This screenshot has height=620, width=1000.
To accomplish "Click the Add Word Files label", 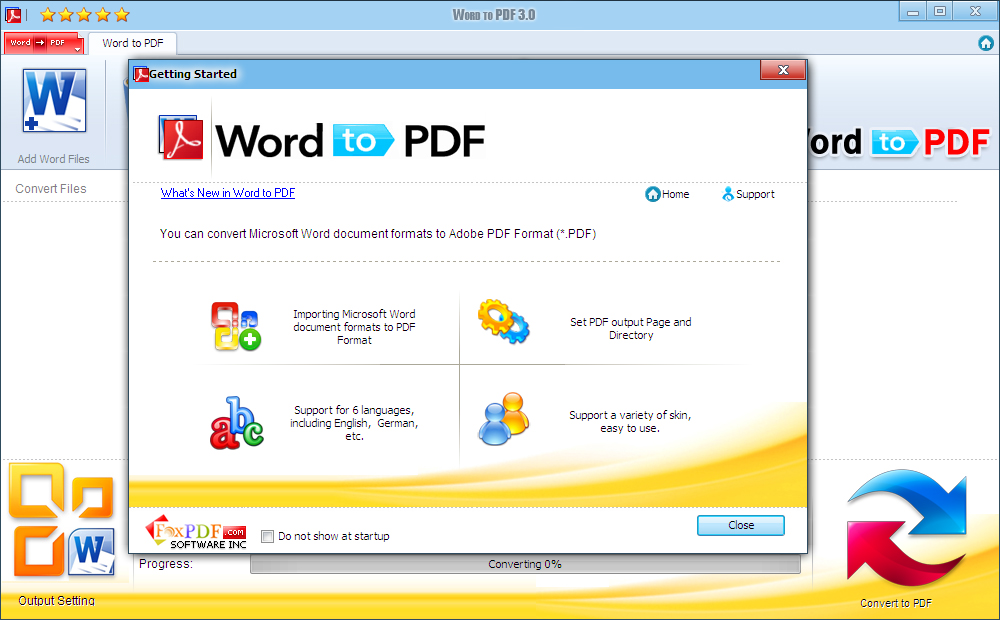I will pyautogui.click(x=54, y=159).
